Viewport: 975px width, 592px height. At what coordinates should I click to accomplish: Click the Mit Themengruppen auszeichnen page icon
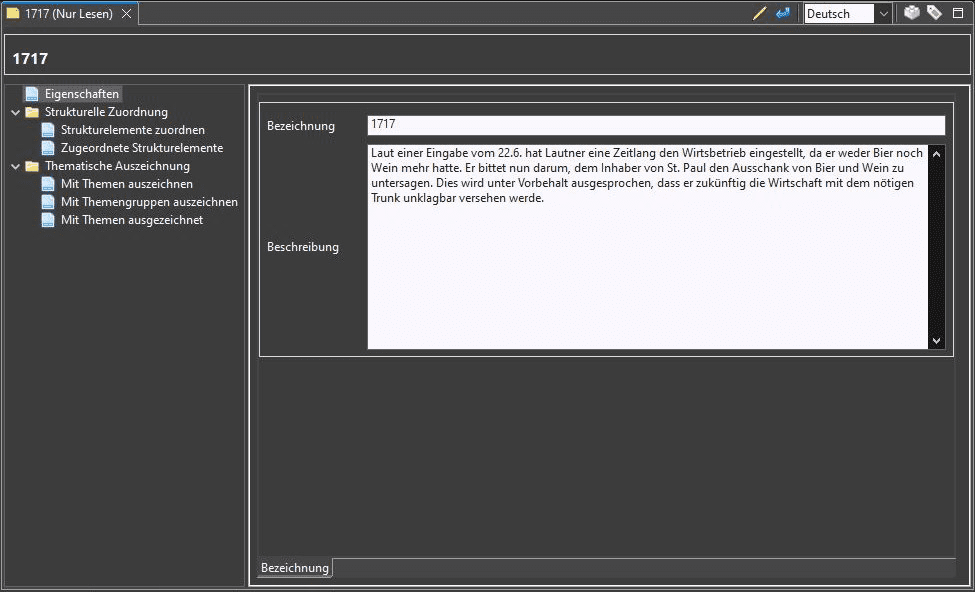48,202
